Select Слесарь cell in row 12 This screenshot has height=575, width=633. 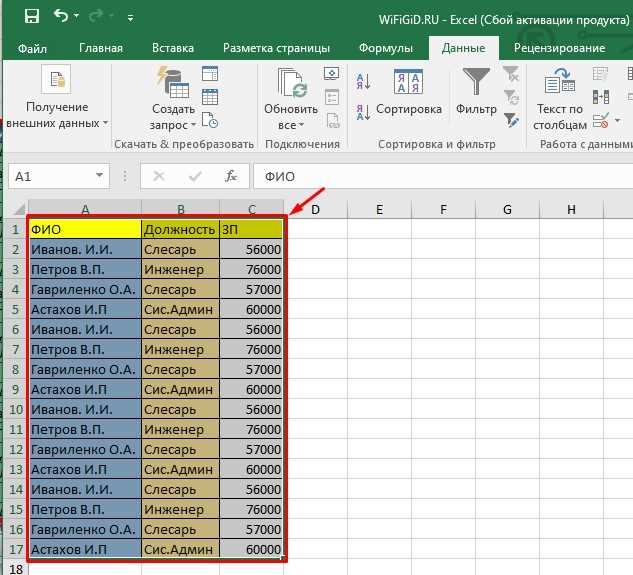(x=180, y=449)
